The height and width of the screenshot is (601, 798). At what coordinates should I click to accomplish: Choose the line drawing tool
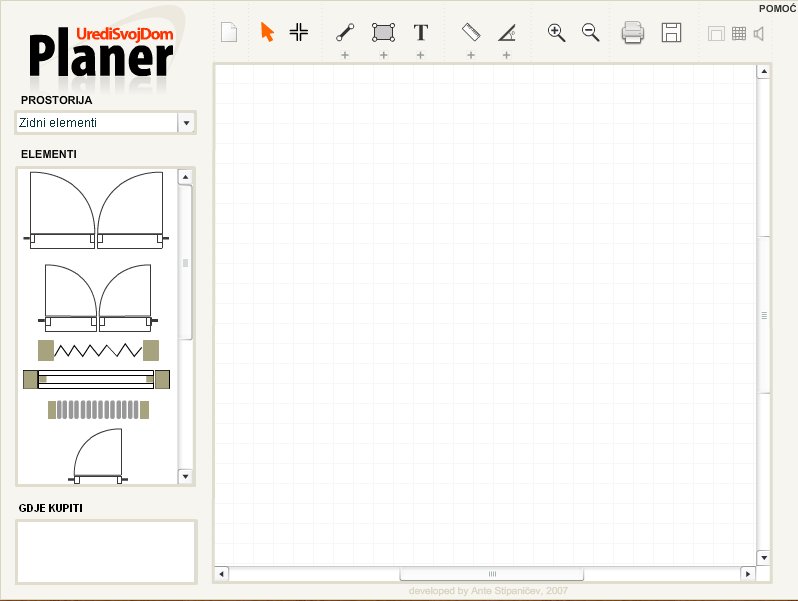(345, 32)
